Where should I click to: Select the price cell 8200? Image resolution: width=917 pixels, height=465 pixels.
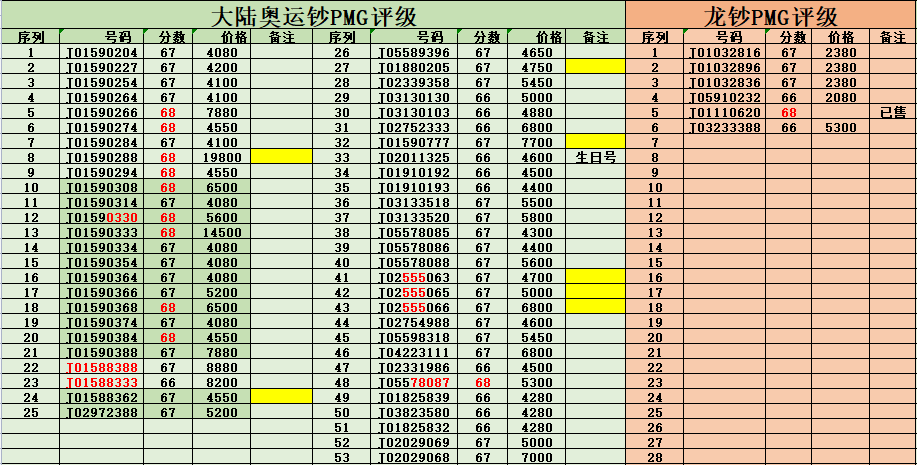pyautogui.click(x=222, y=383)
